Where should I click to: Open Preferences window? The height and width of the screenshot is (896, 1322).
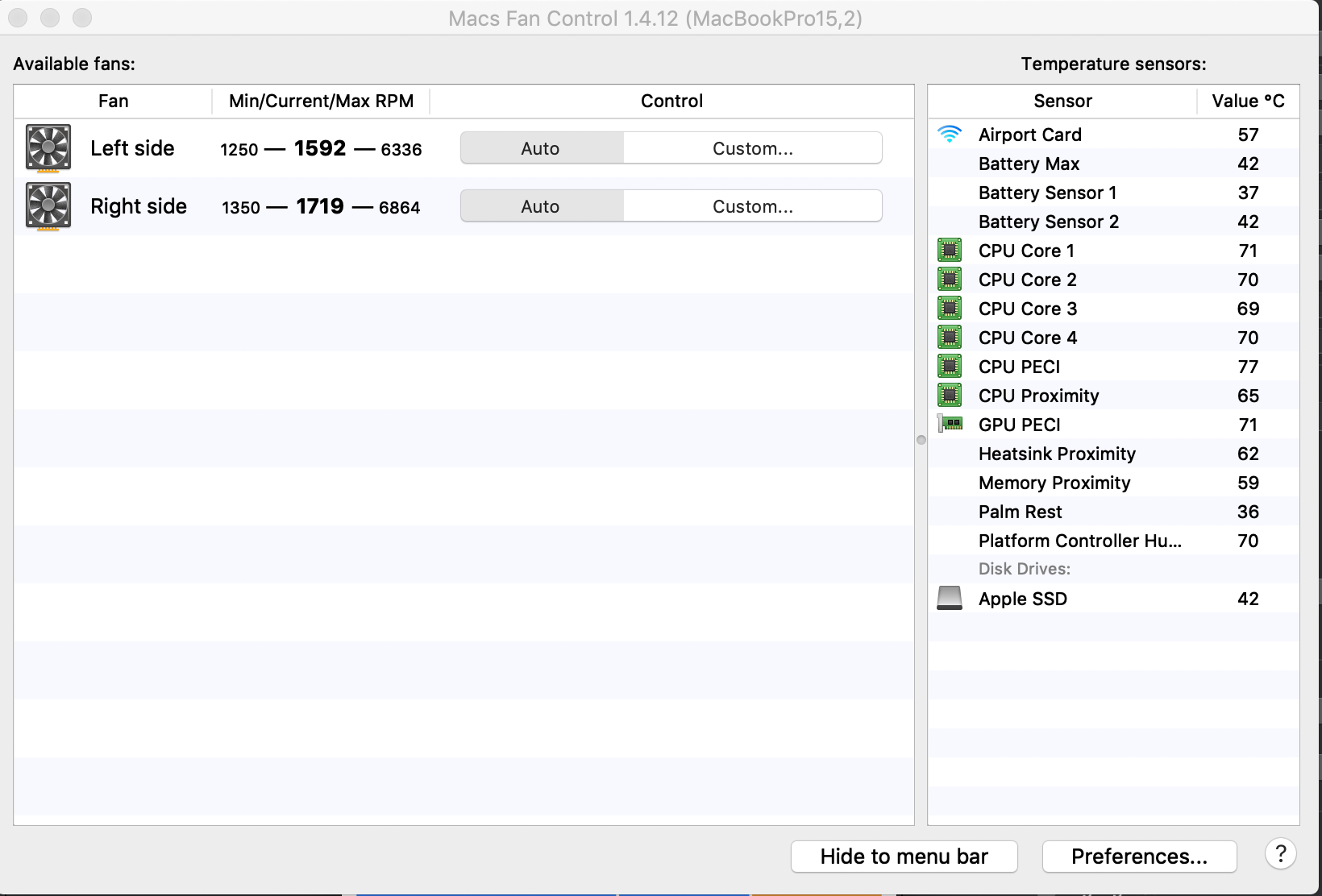[x=1139, y=857]
